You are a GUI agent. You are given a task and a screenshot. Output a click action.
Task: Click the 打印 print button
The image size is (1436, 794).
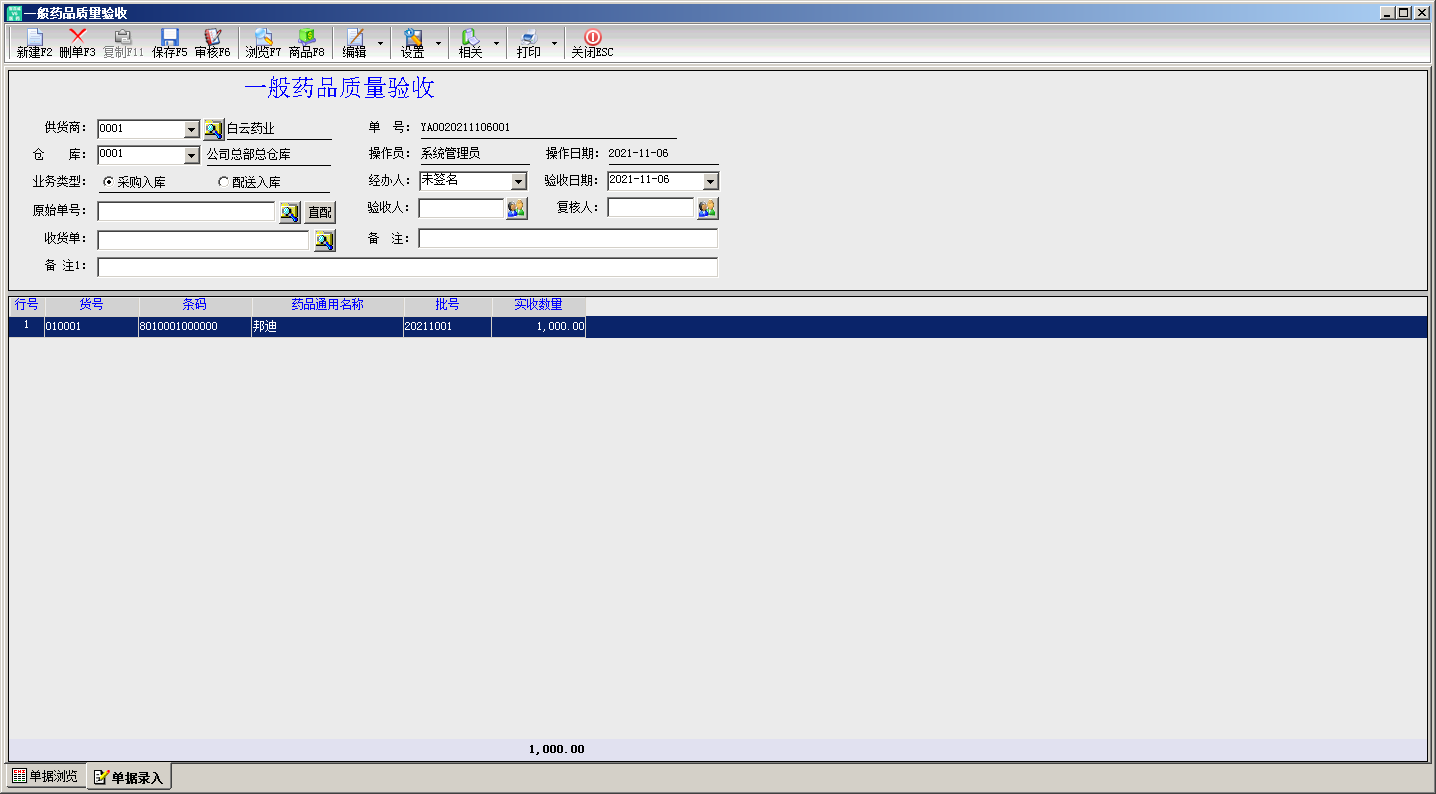click(529, 43)
